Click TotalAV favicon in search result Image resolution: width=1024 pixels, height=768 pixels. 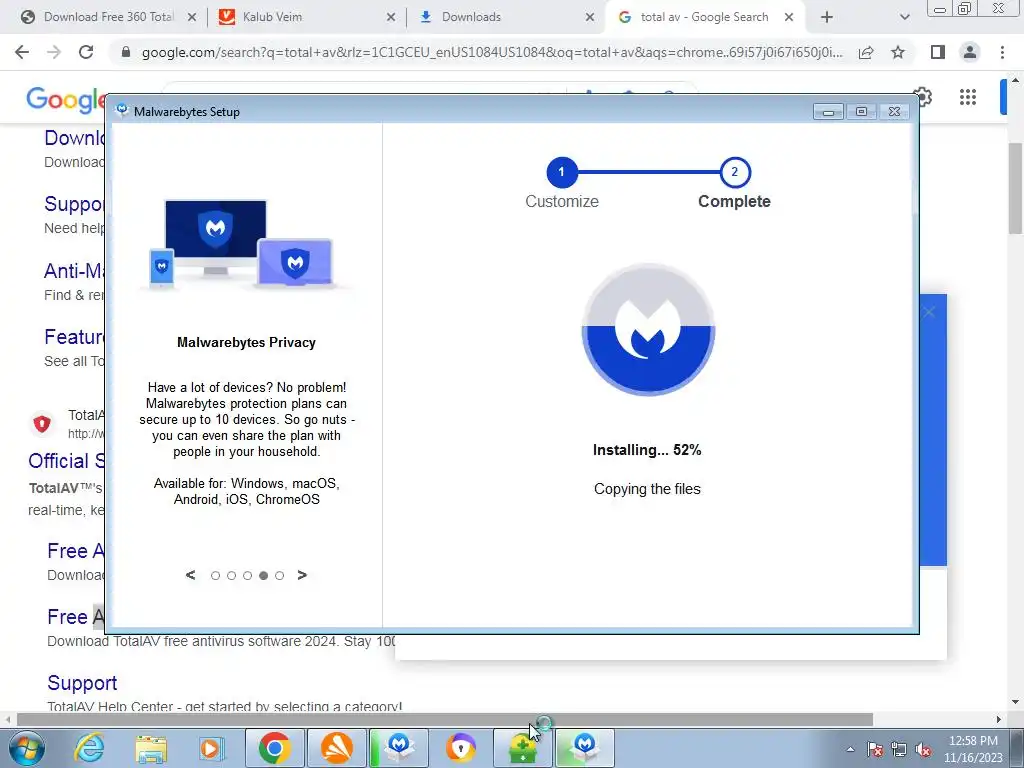pyautogui.click(x=42, y=424)
